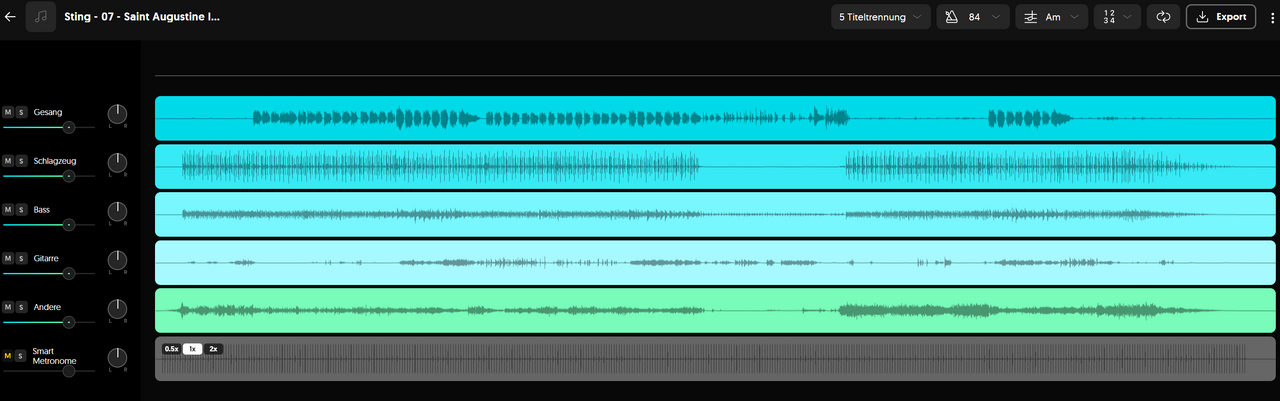Click the Schlagzeug track label

(55, 161)
